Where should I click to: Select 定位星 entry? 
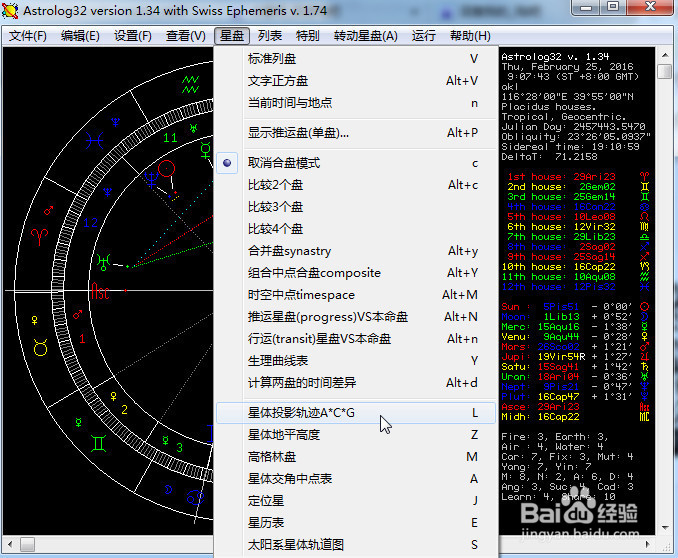[x=356, y=501]
